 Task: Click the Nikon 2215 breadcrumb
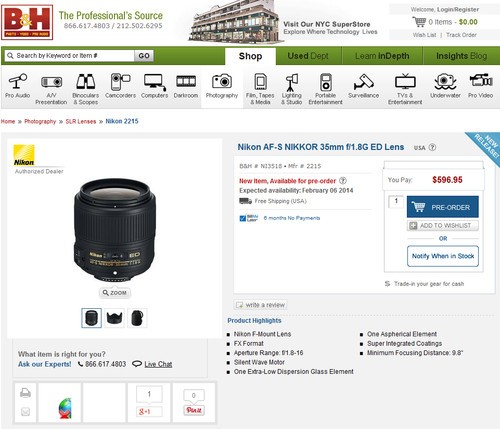122,121
